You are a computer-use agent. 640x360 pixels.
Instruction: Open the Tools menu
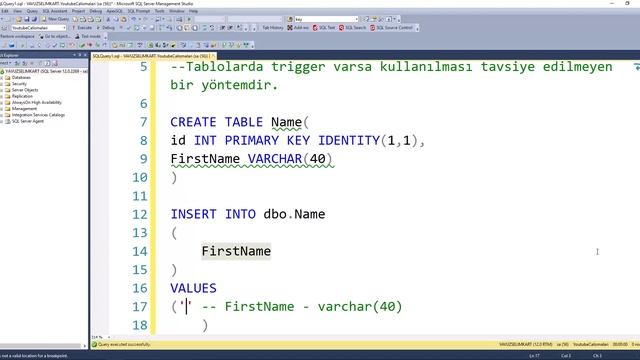point(160,11)
